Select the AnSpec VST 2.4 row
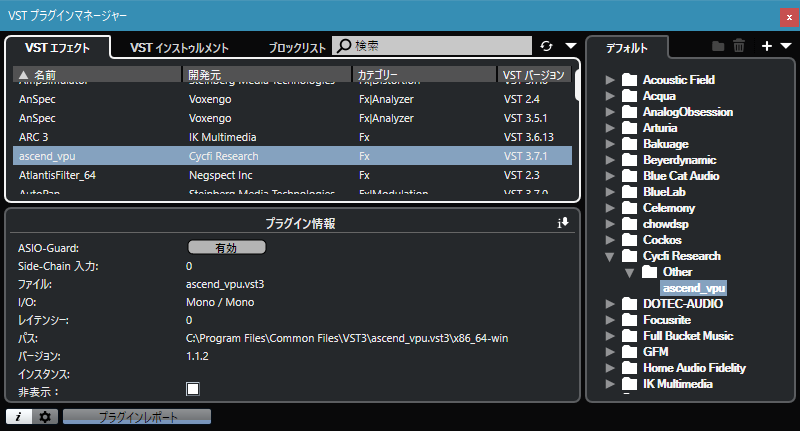This screenshot has height=431, width=800. tap(292, 99)
